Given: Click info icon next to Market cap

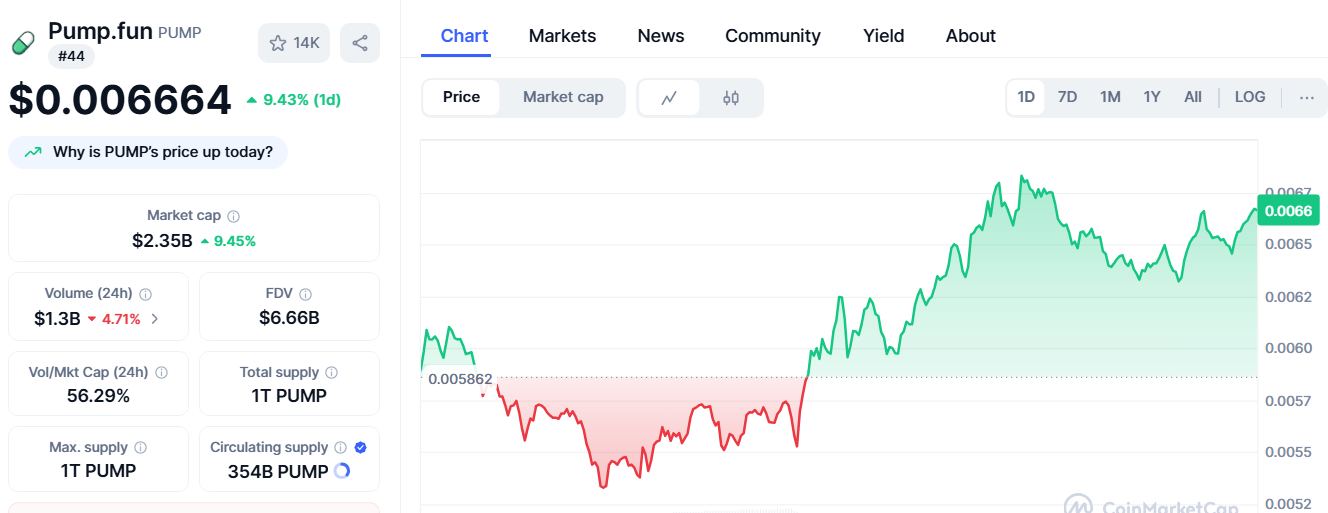Looking at the screenshot, I should pyautogui.click(x=234, y=216).
